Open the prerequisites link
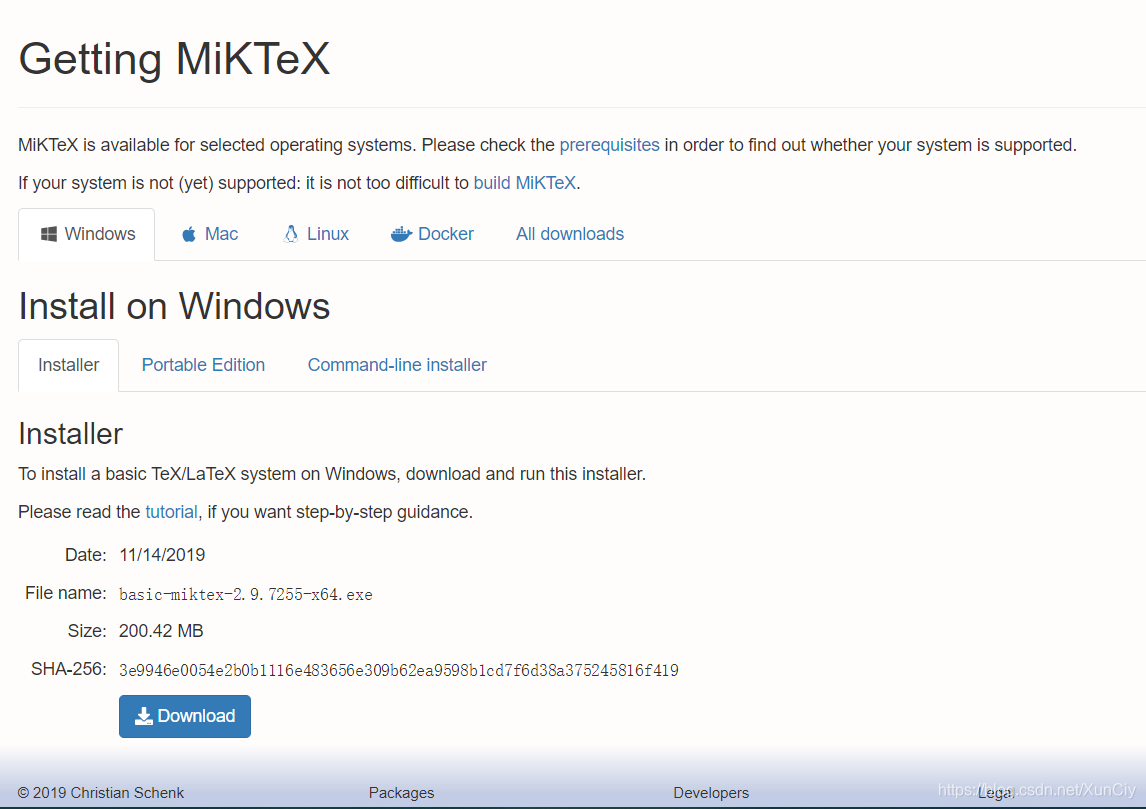The image size is (1146, 809). (x=610, y=144)
